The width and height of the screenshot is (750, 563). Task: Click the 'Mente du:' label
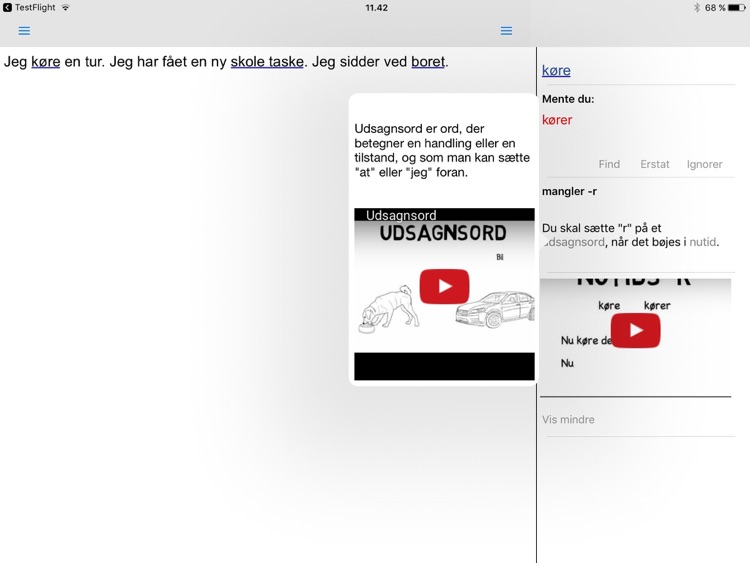568,99
